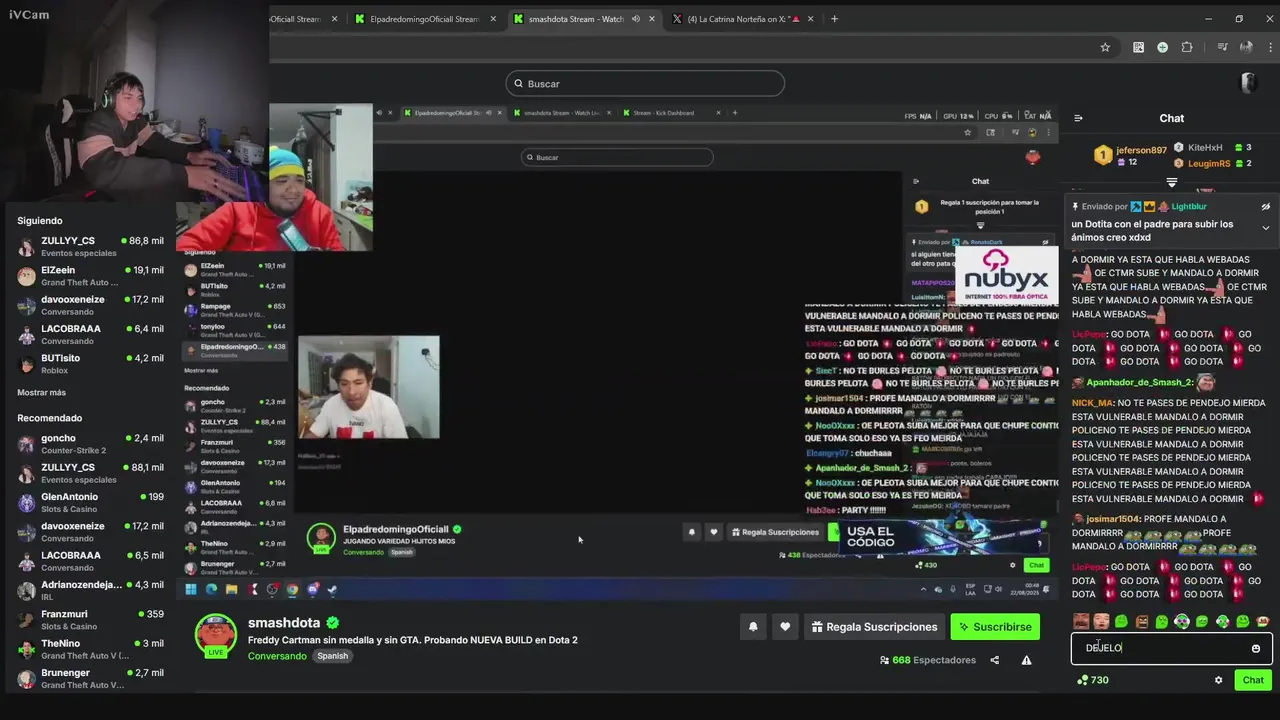Click KiteHxH in gift leaderboard

tap(1205, 147)
